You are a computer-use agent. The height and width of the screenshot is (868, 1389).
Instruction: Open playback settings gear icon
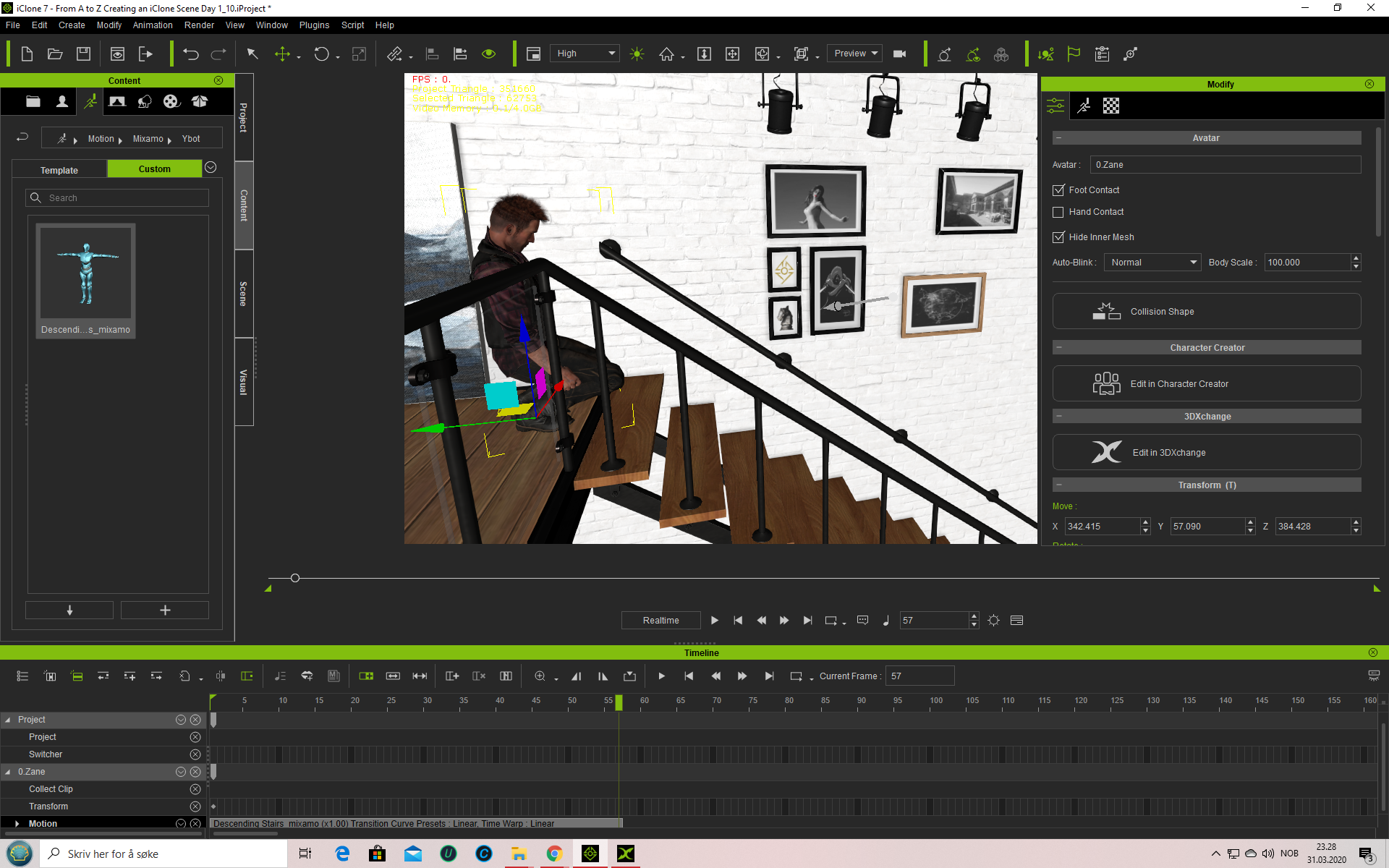[993, 620]
